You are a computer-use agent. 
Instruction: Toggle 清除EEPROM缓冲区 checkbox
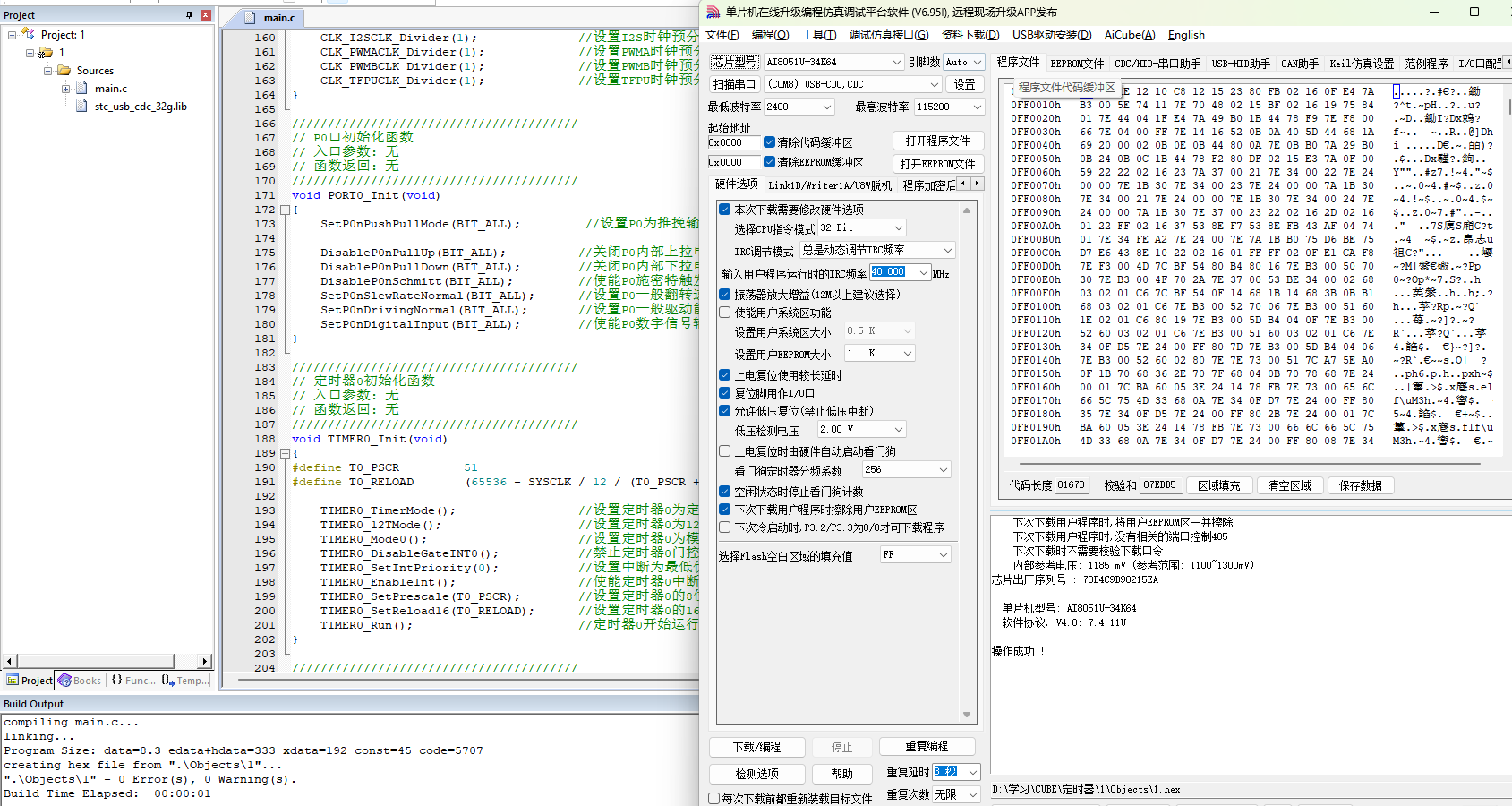(x=769, y=162)
